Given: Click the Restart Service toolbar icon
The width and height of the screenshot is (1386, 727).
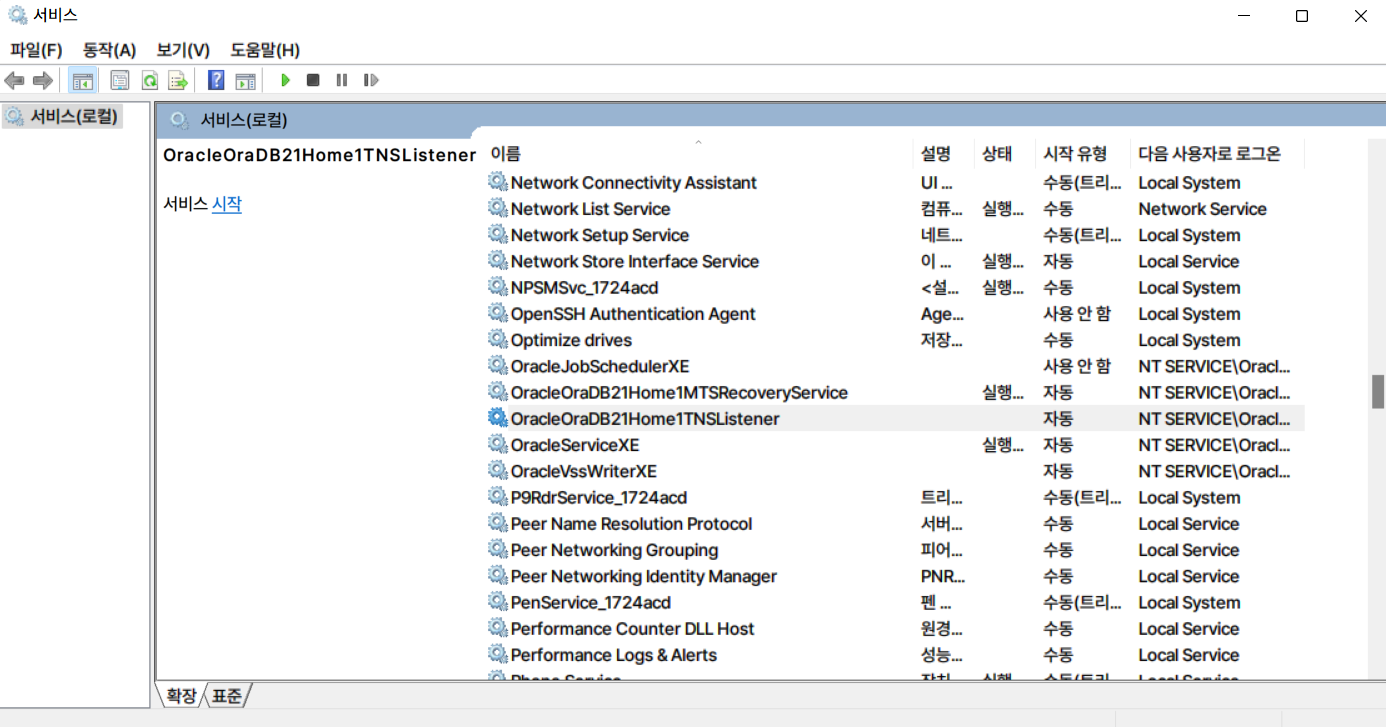Looking at the screenshot, I should [x=371, y=80].
